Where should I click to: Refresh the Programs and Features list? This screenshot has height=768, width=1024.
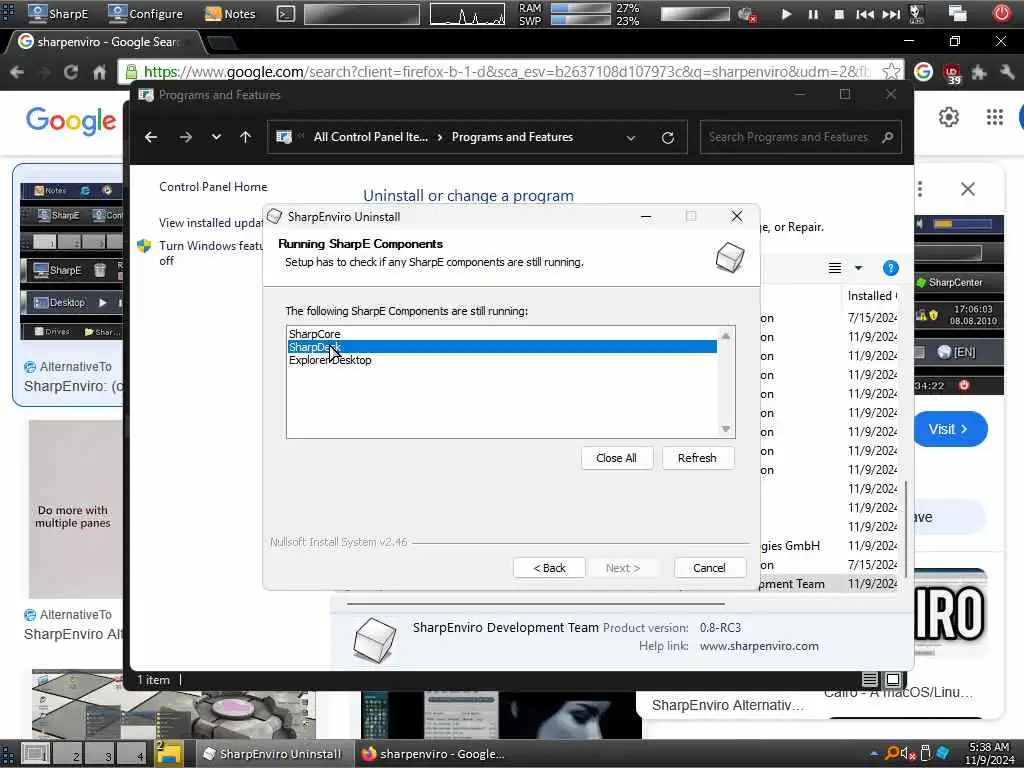point(667,138)
